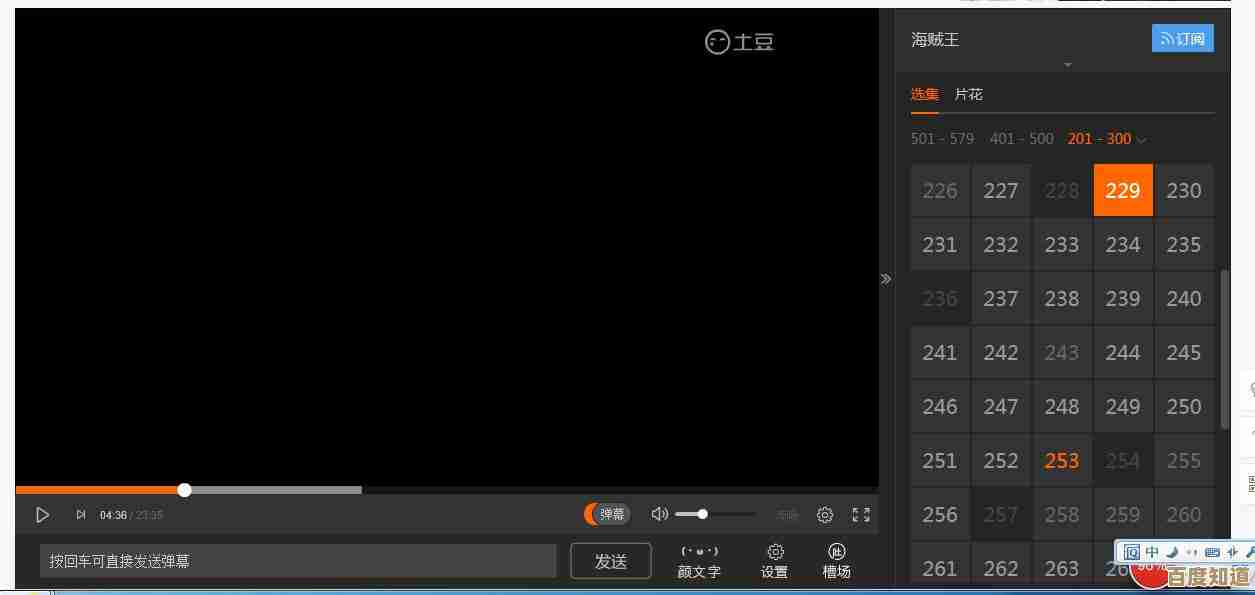Skip to the next episode
The height and width of the screenshot is (595, 1255).
tap(81, 515)
